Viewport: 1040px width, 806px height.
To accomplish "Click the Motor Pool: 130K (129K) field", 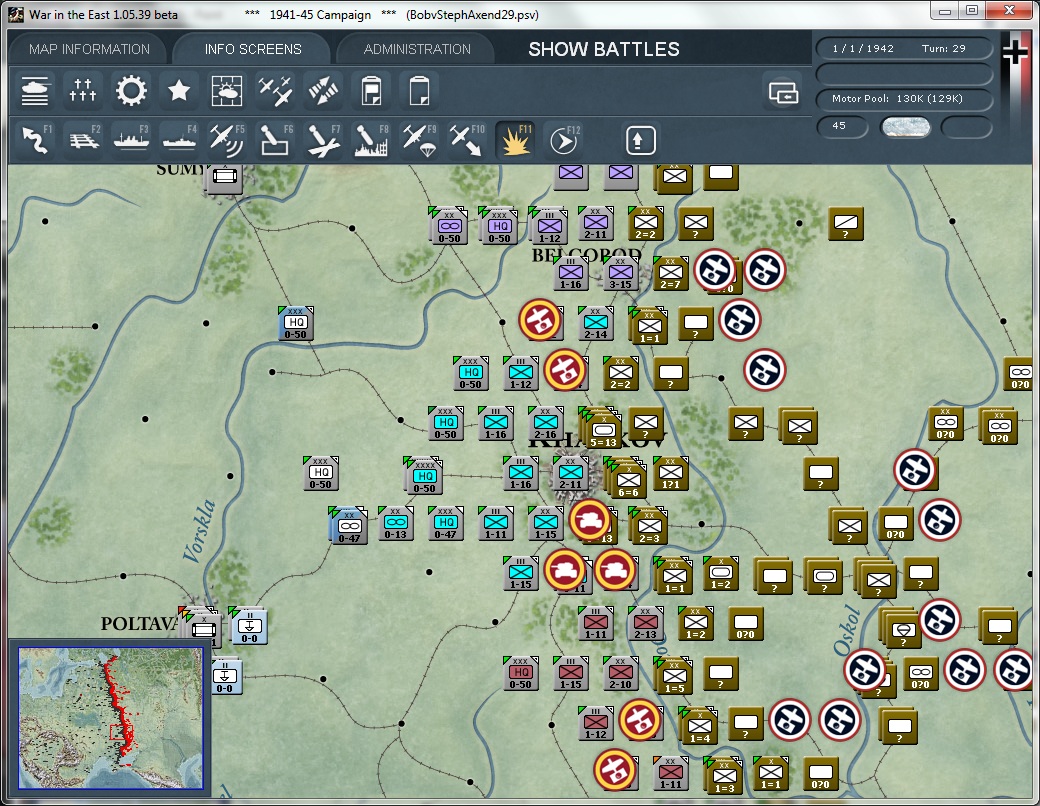I will (x=904, y=99).
